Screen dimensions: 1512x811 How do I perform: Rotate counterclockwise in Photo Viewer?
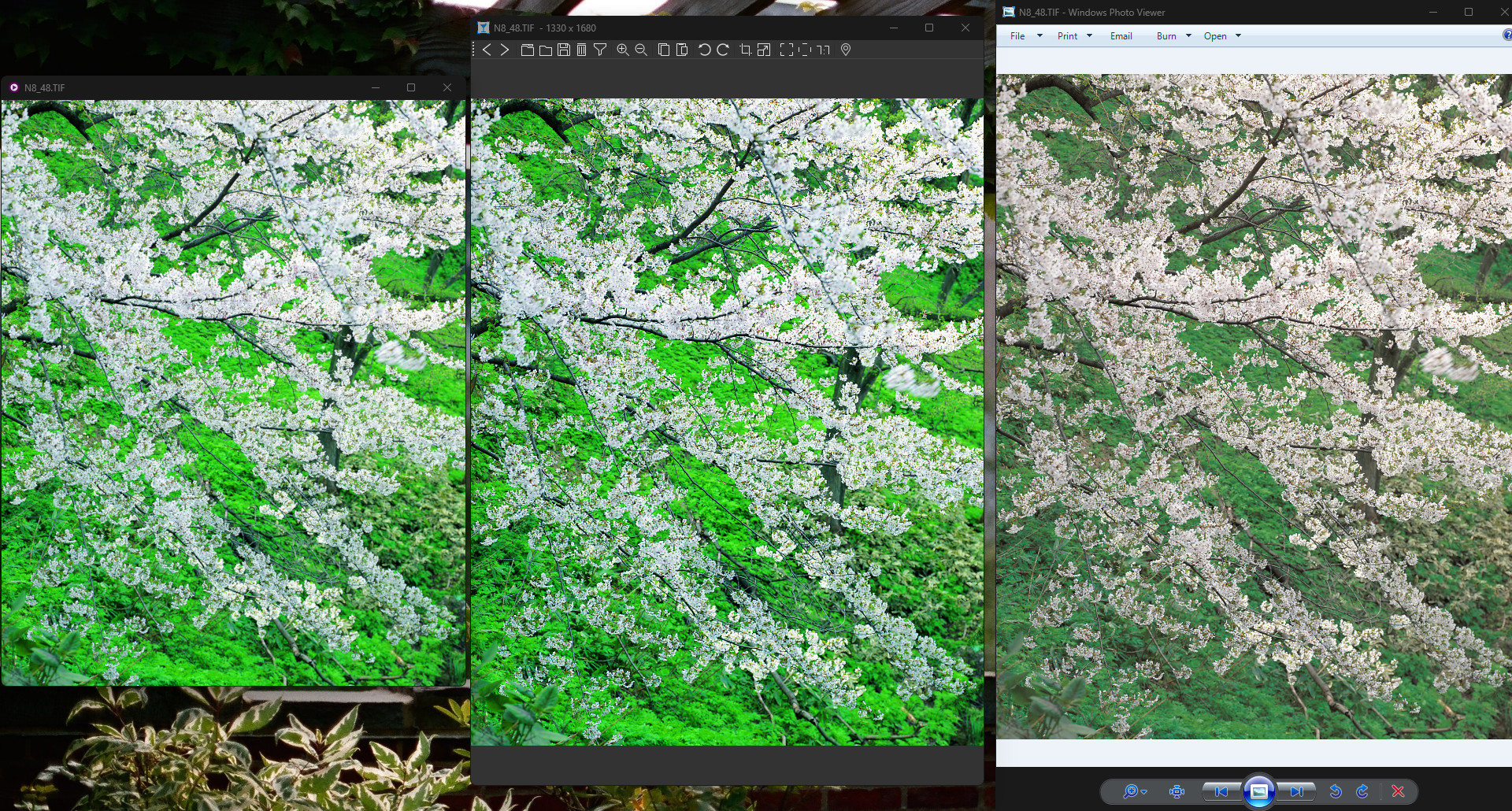(1336, 791)
